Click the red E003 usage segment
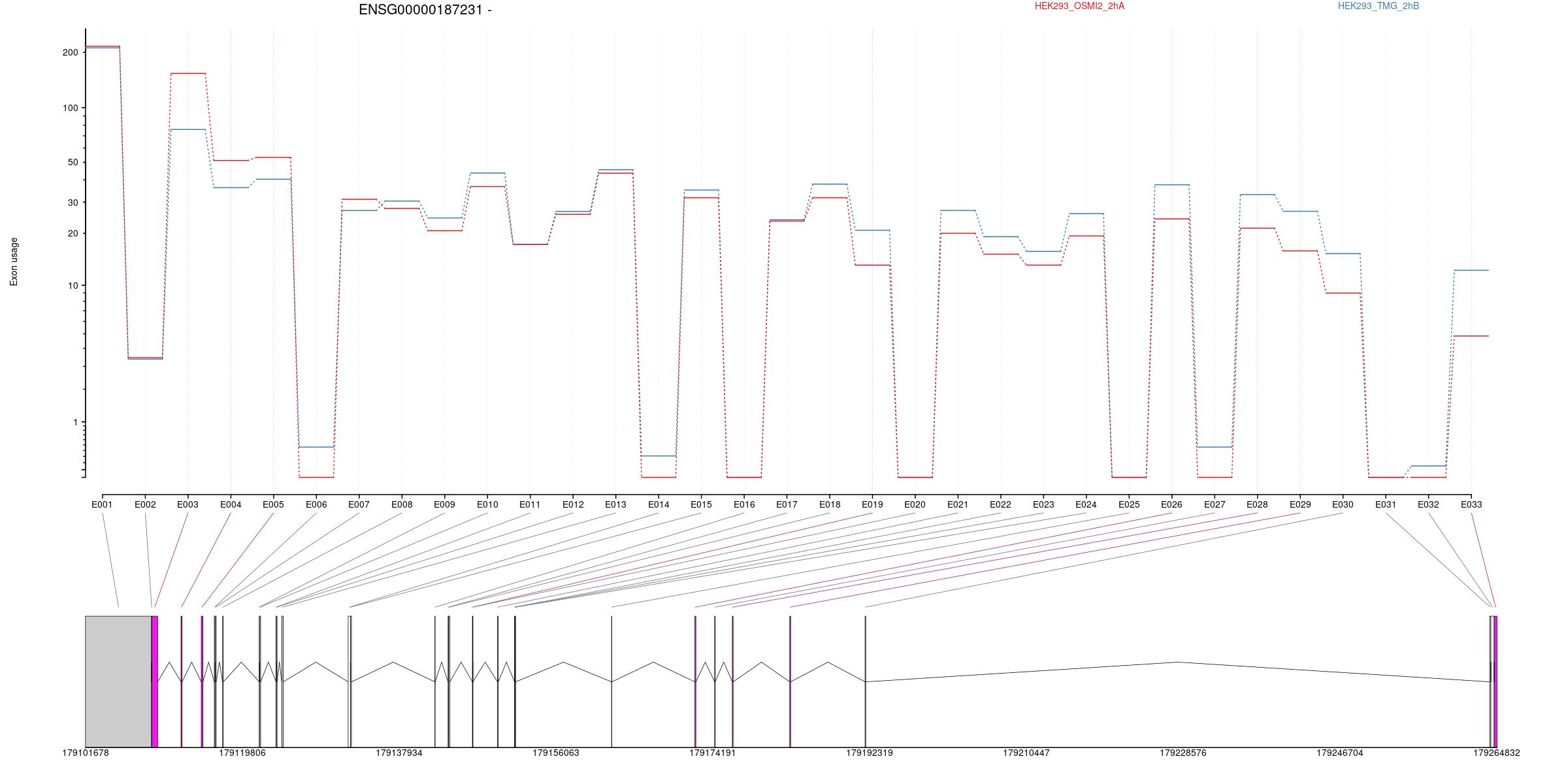This screenshot has height=784, width=1568. click(x=188, y=74)
